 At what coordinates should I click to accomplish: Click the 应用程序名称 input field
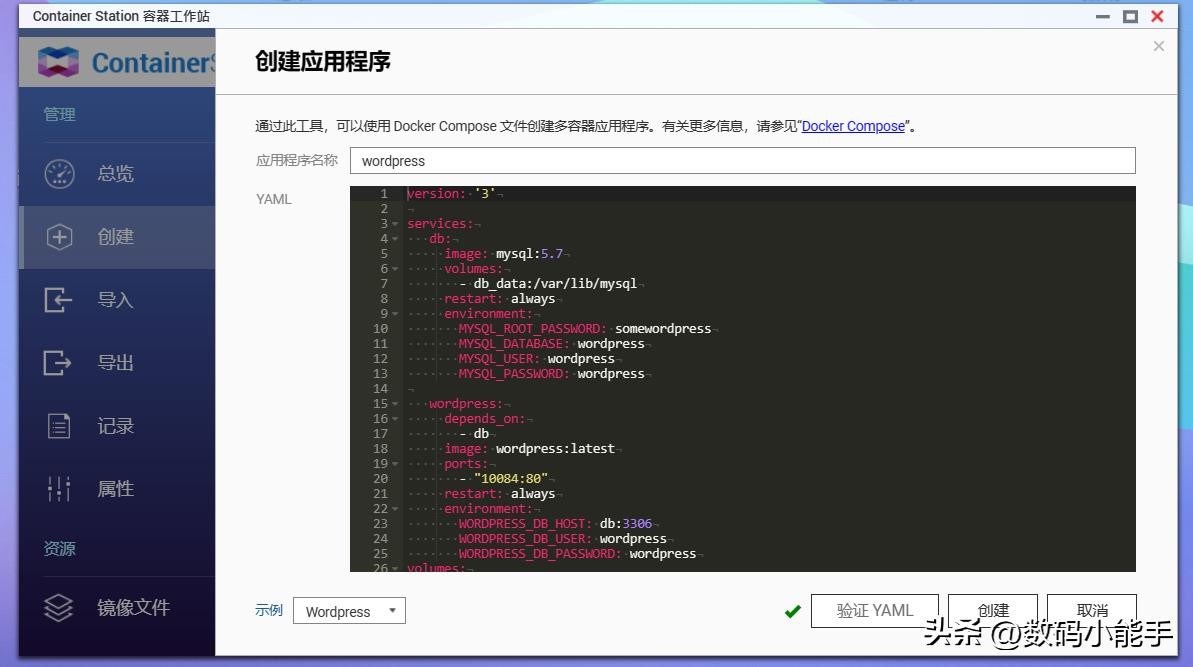(x=742, y=161)
